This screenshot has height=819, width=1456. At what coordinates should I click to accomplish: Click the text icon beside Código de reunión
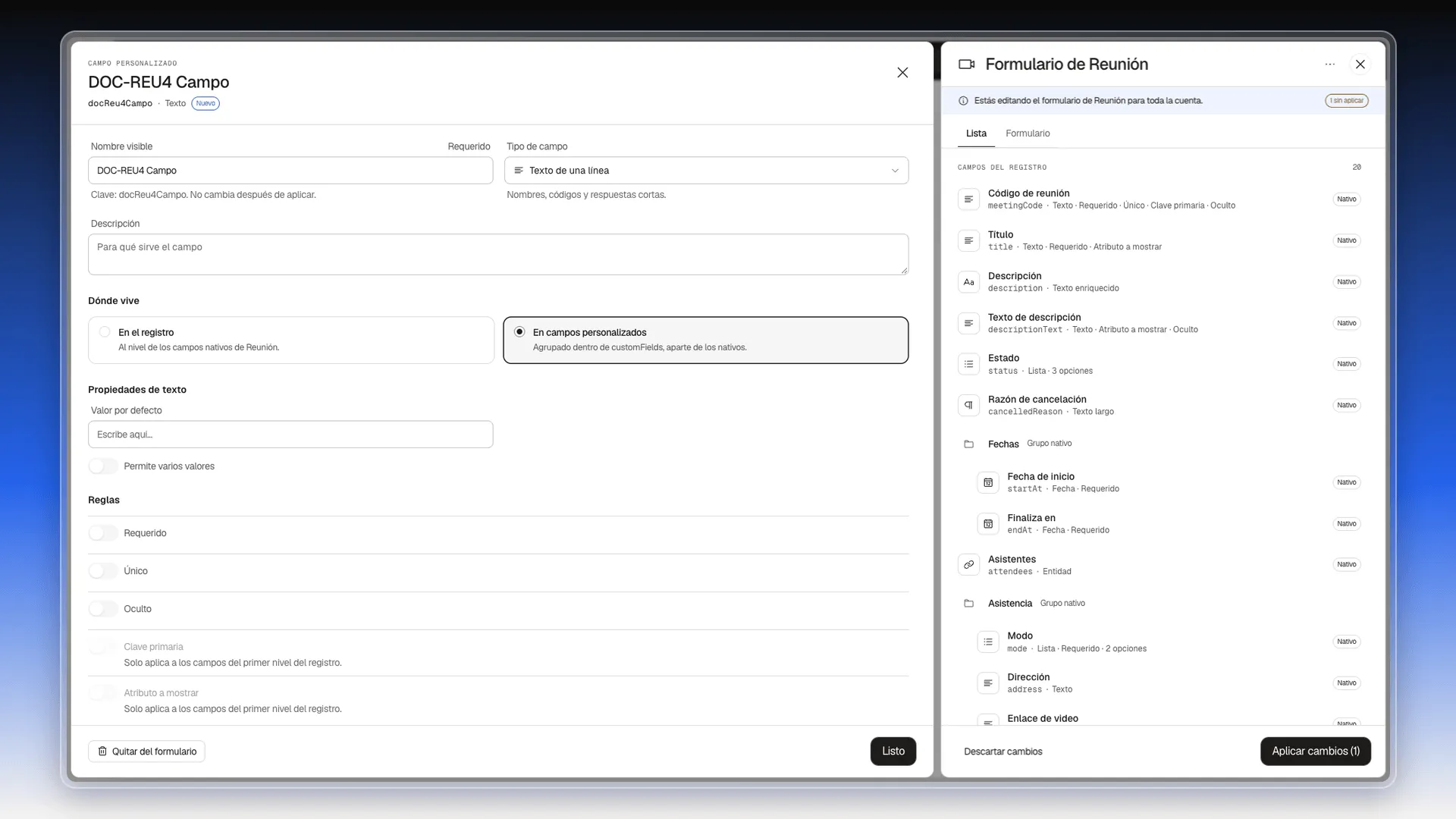point(968,199)
